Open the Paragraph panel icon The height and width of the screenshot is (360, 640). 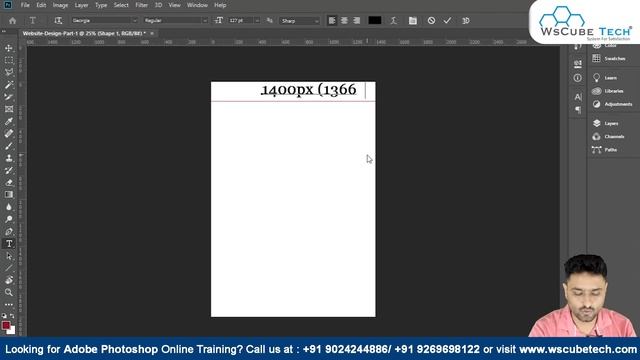tap(578, 110)
